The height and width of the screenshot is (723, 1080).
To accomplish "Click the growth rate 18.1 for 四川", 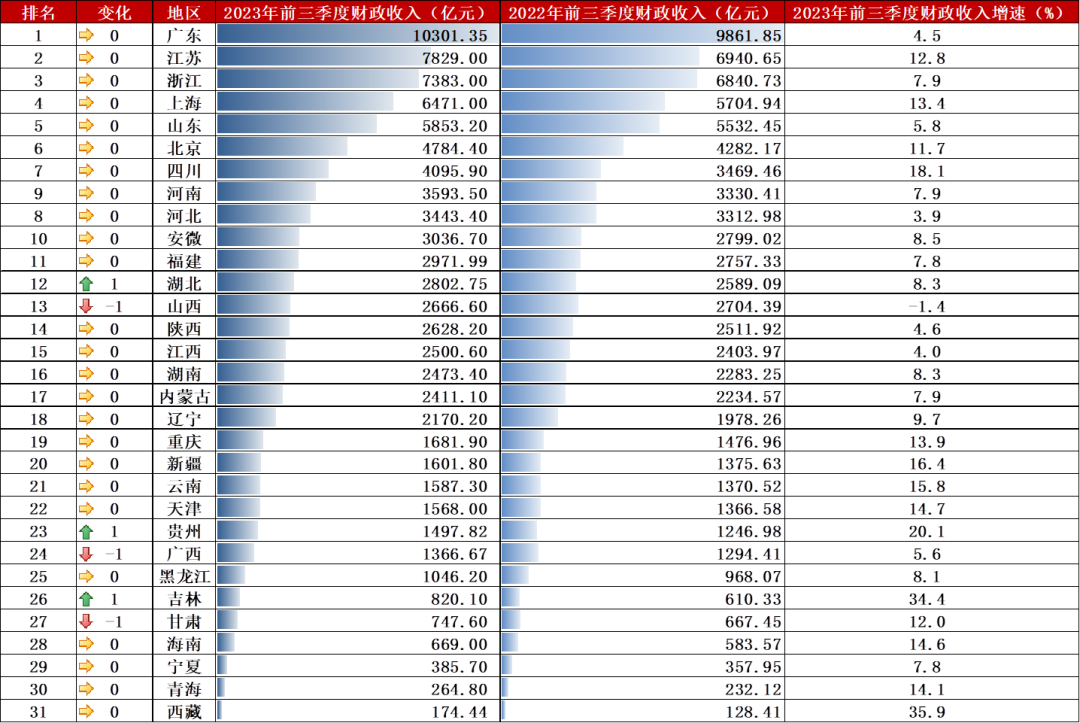I will coord(927,171).
